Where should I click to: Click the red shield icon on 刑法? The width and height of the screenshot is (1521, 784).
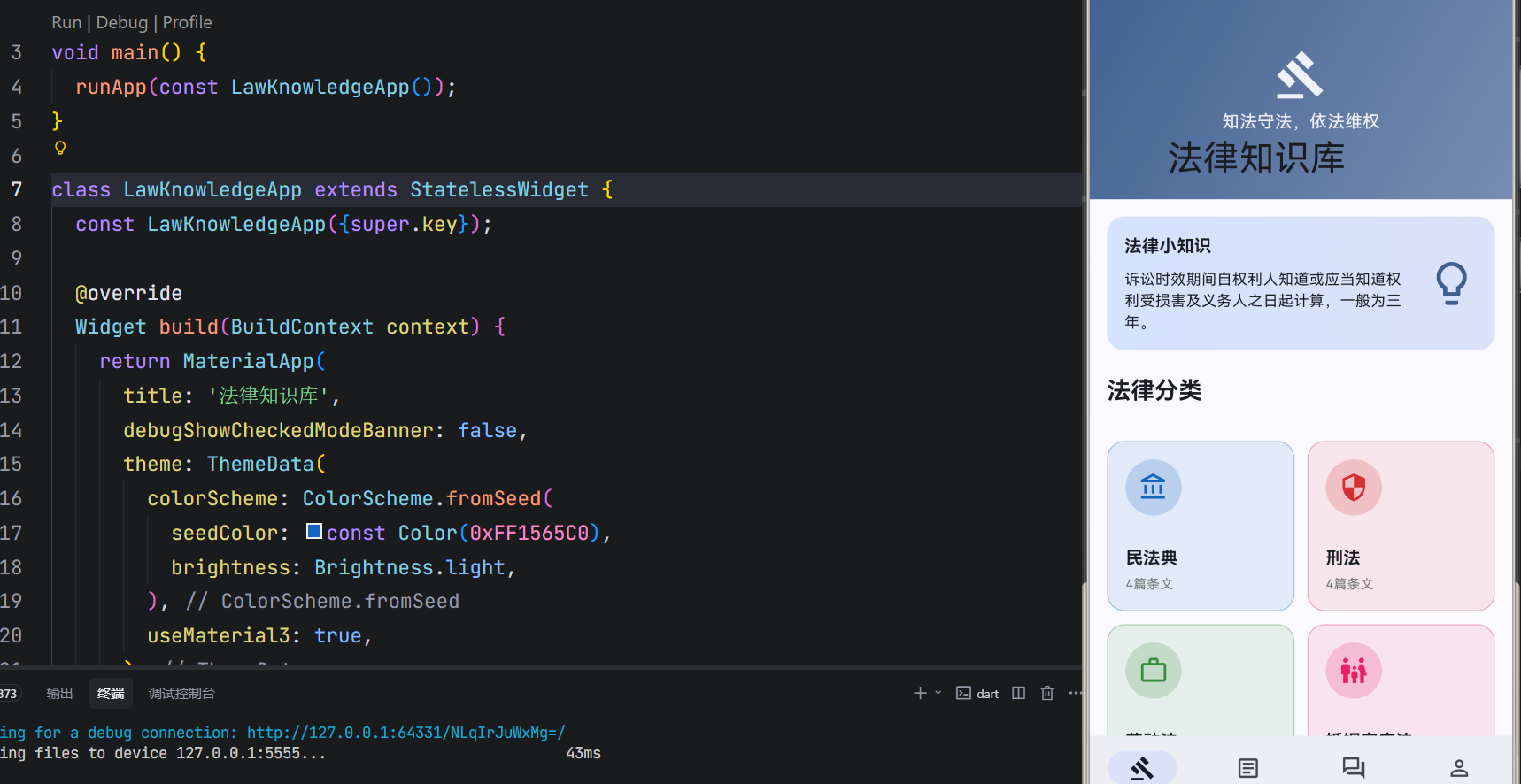pyautogui.click(x=1354, y=487)
